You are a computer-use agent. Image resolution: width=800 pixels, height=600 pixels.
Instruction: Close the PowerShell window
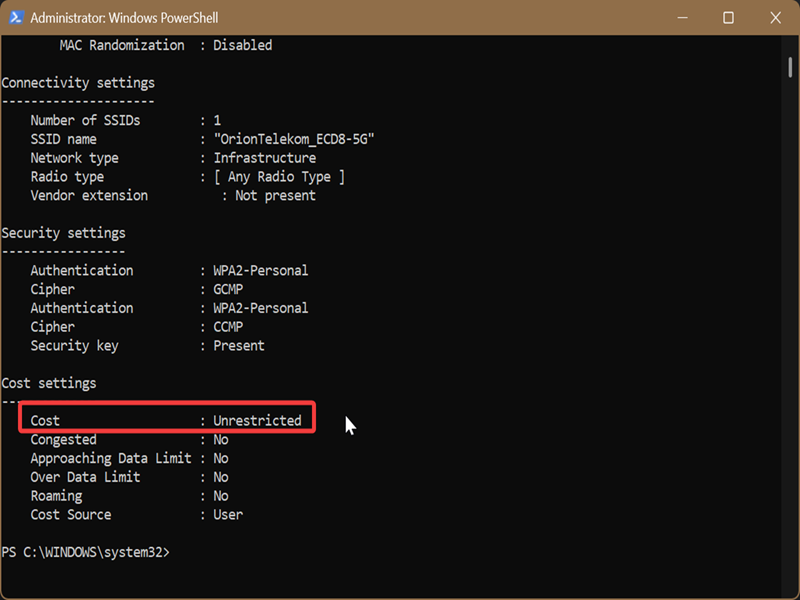point(775,18)
